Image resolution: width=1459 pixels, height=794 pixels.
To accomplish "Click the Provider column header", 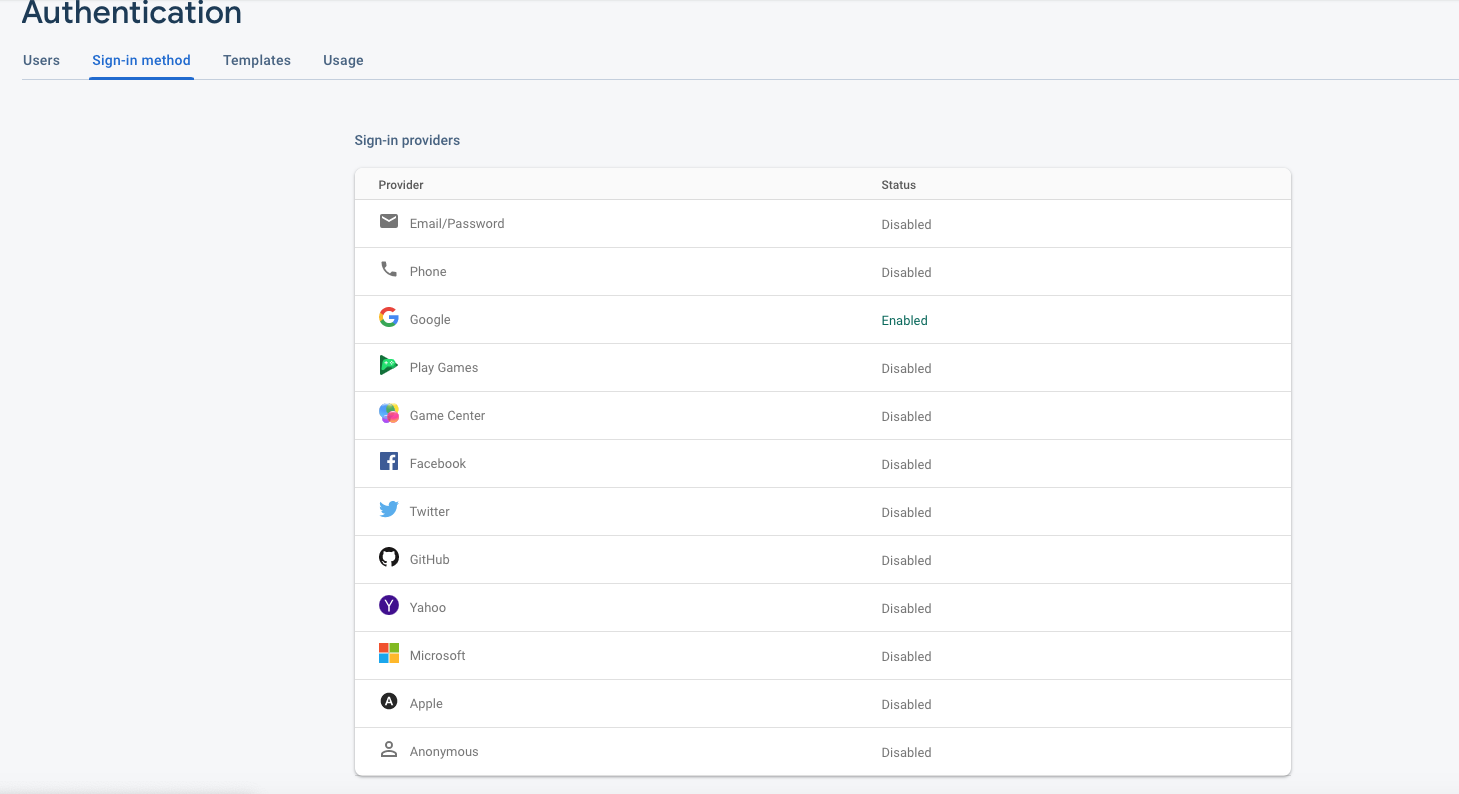I will tap(401, 185).
